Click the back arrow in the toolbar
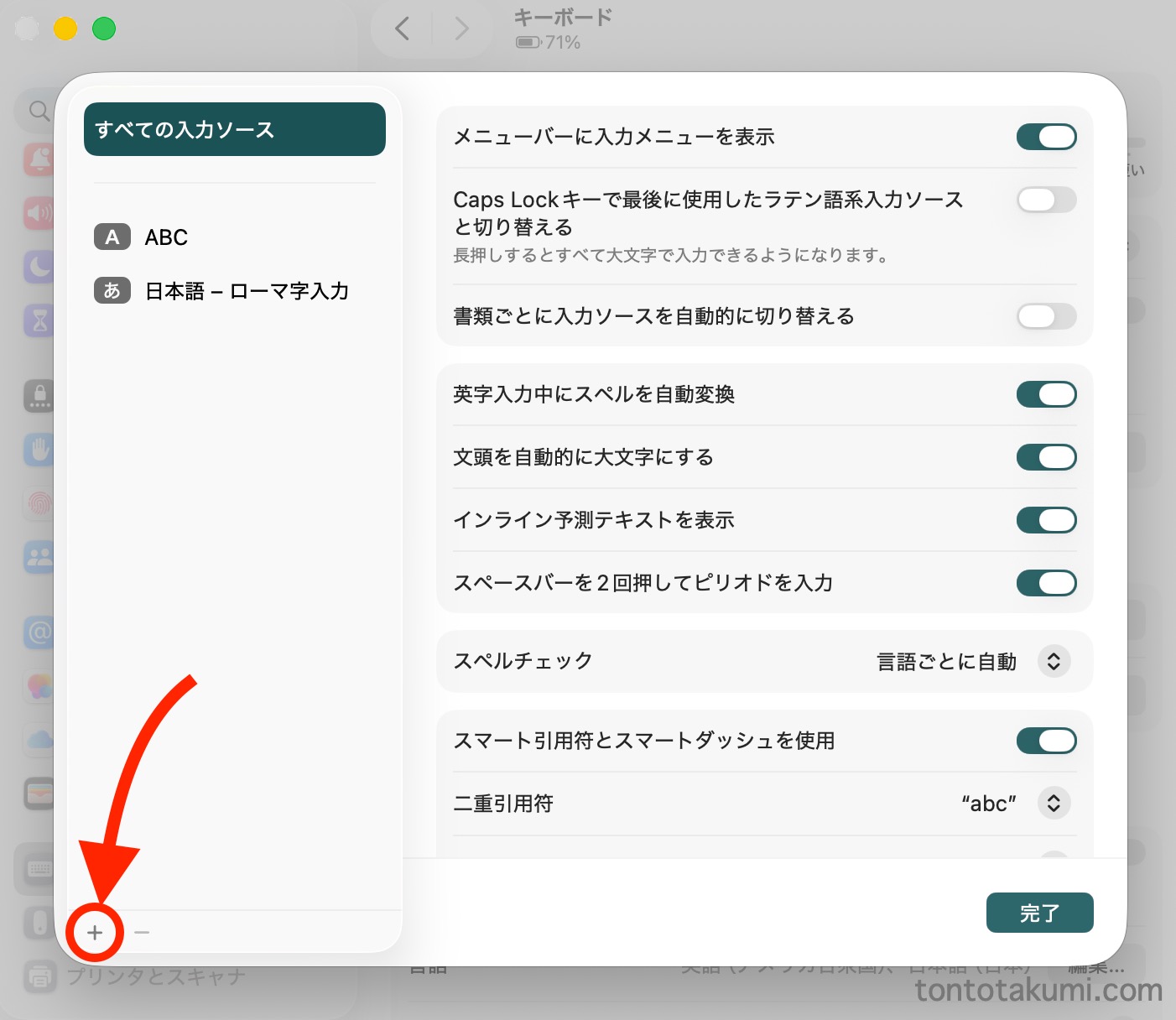Viewport: 1176px width, 1020px height. [403, 29]
